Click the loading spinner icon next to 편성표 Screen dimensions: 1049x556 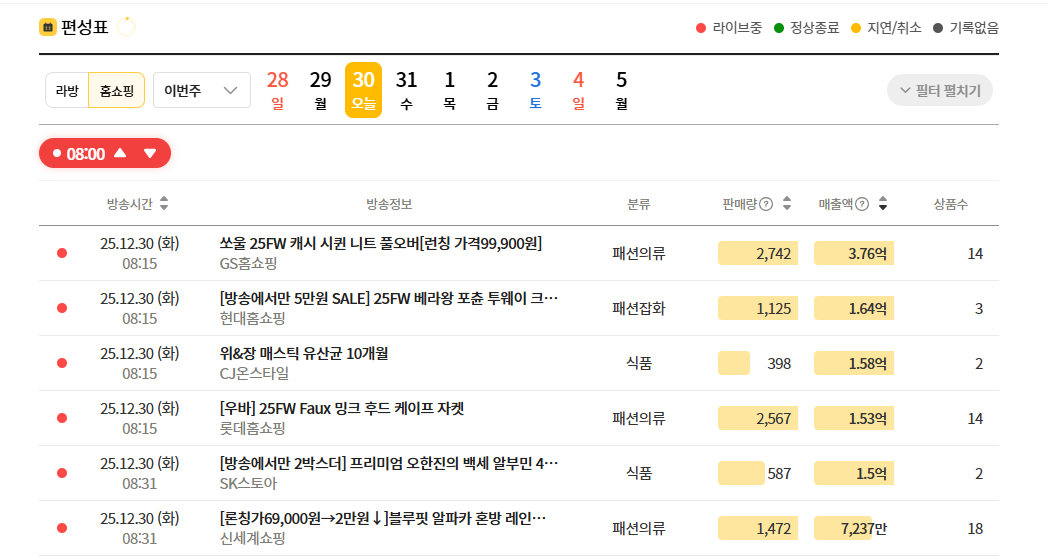click(x=126, y=27)
